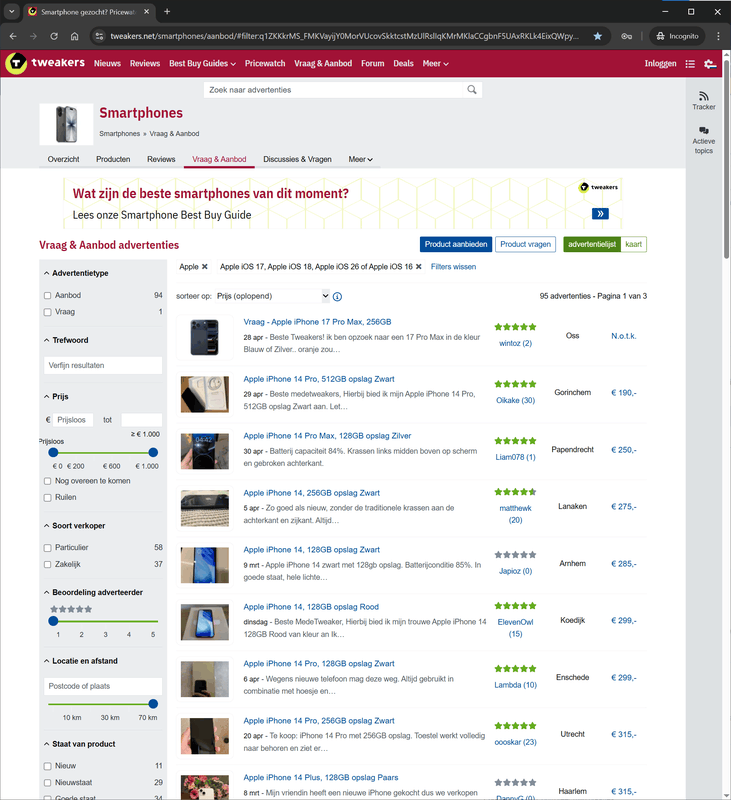Go back to the previous page
Viewport: 731px width, 800px height.
pyautogui.click(x=13, y=36)
